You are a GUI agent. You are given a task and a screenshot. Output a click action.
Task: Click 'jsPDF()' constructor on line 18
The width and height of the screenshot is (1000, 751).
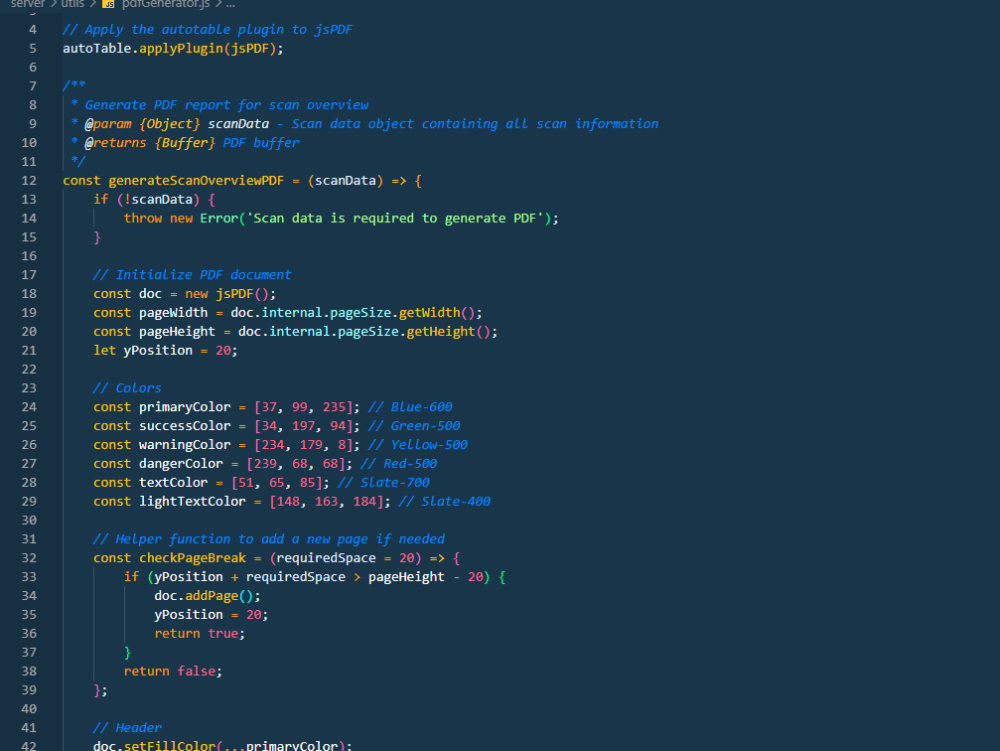click(x=242, y=294)
